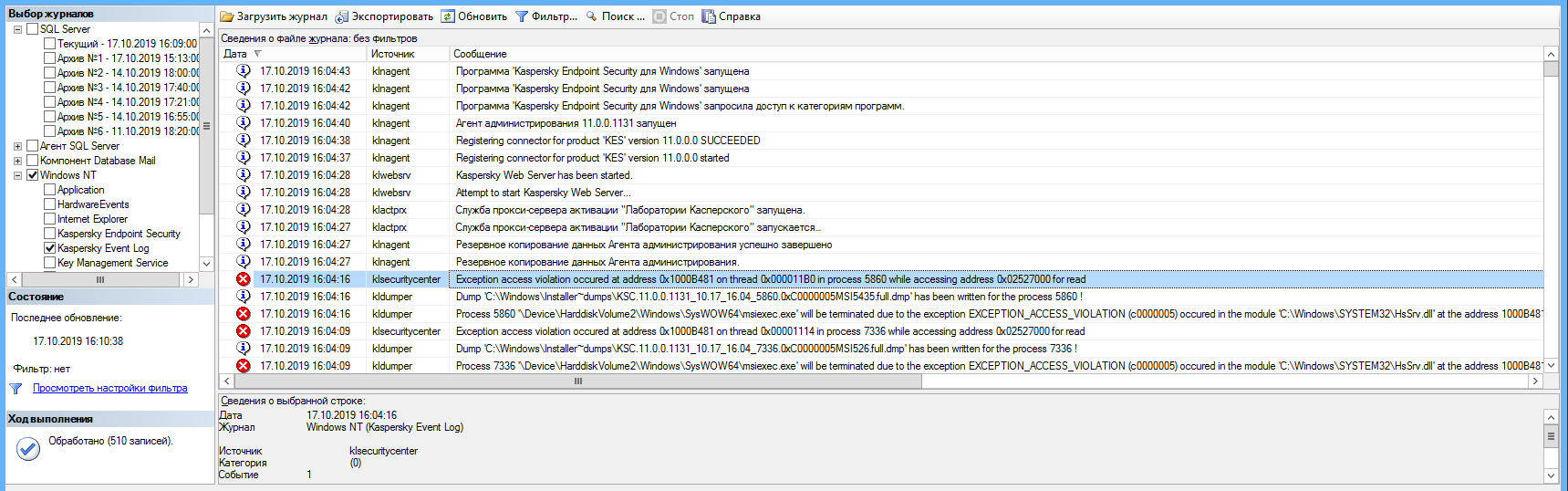
Task: Select the HardwareEvents log item
Action: coord(93,204)
